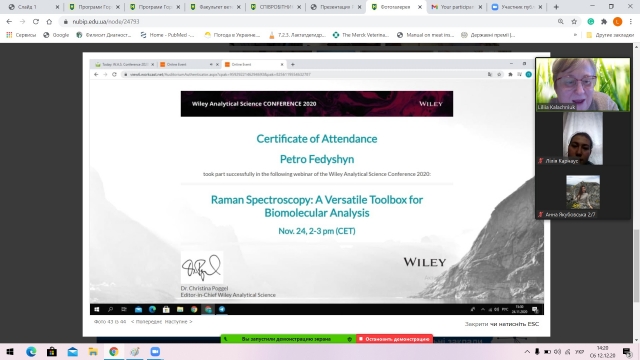
Task: Switch keyboard language УКР indicator
Action: tap(579, 351)
